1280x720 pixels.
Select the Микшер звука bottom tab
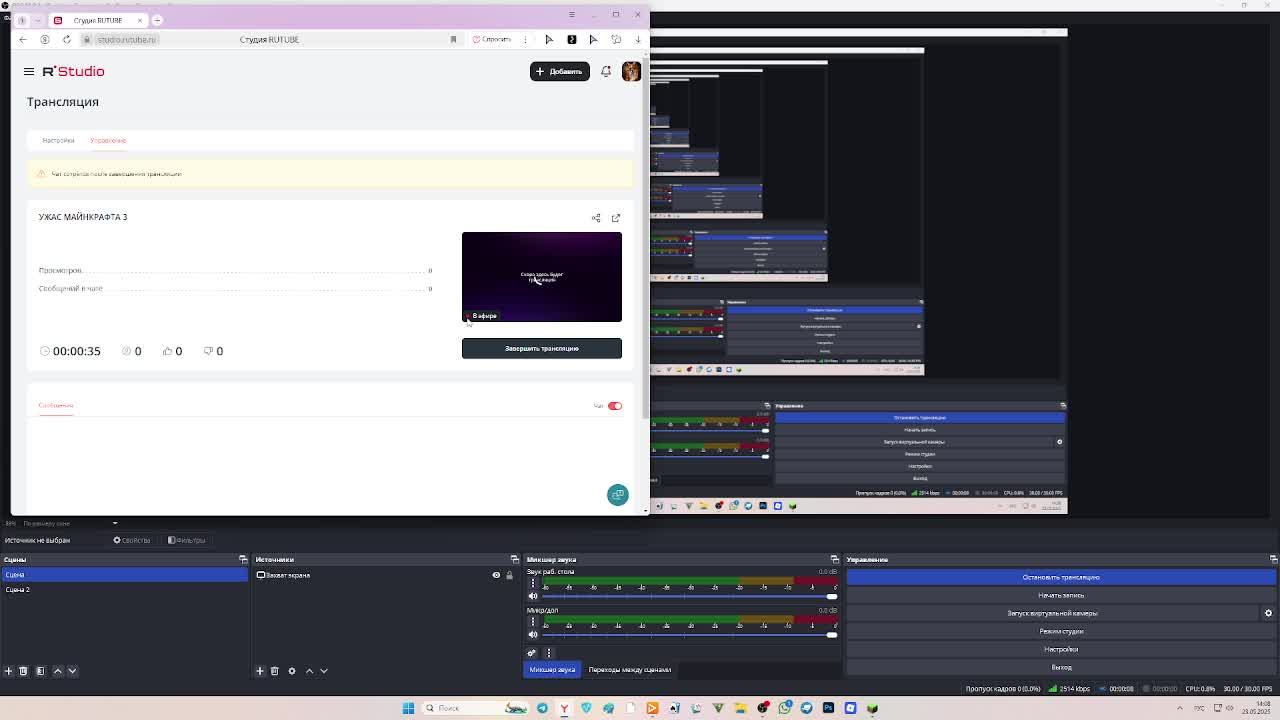[x=552, y=670]
